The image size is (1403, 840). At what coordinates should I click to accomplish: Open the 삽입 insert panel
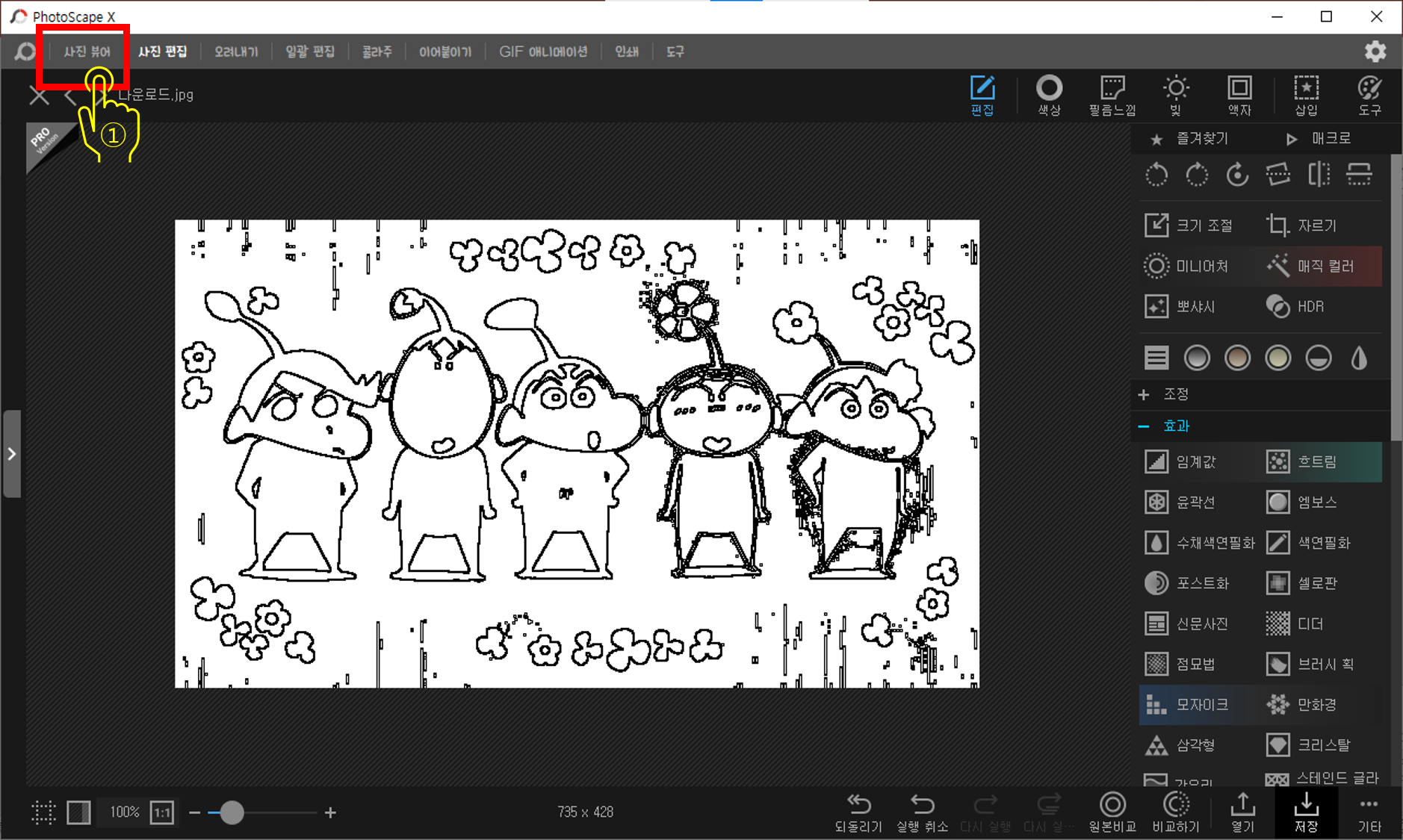click(1306, 96)
